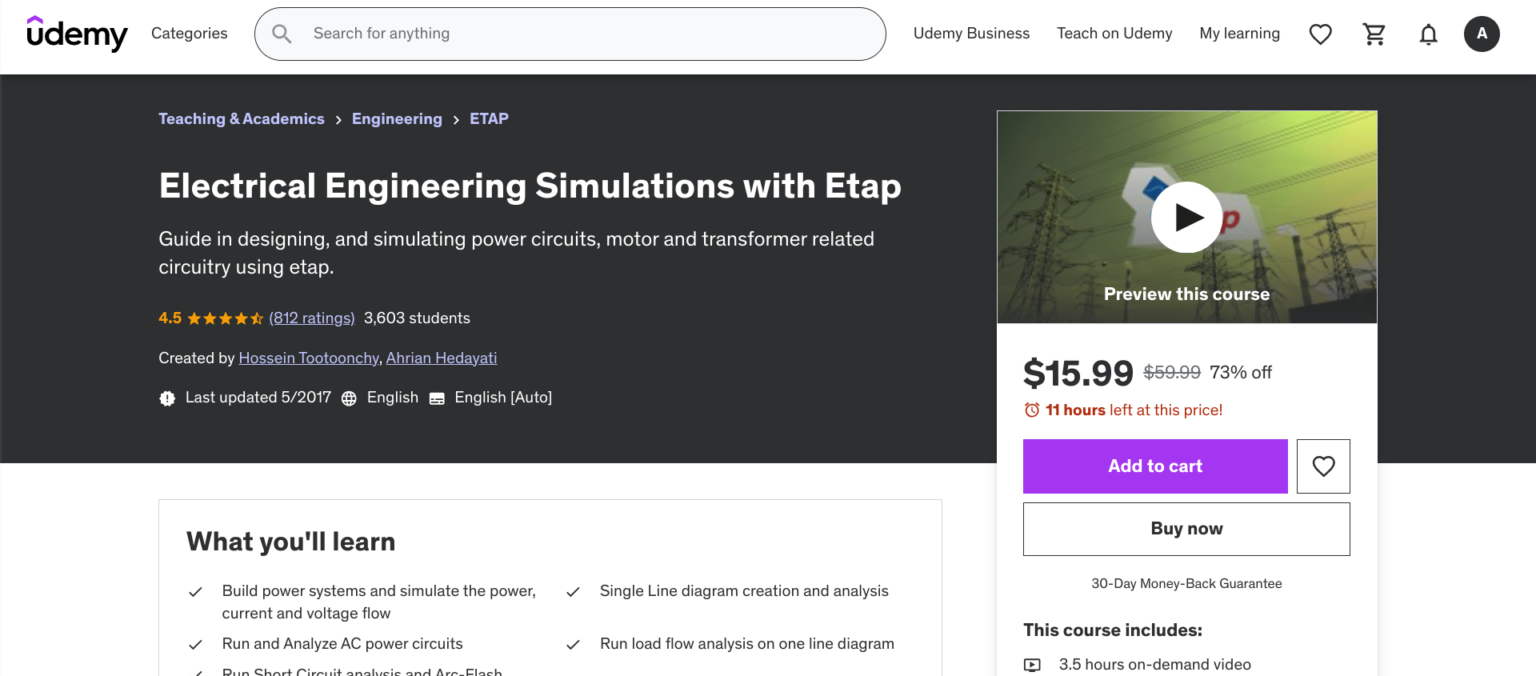
Task: Click the on-demand video icon
Action: click(x=1032, y=664)
